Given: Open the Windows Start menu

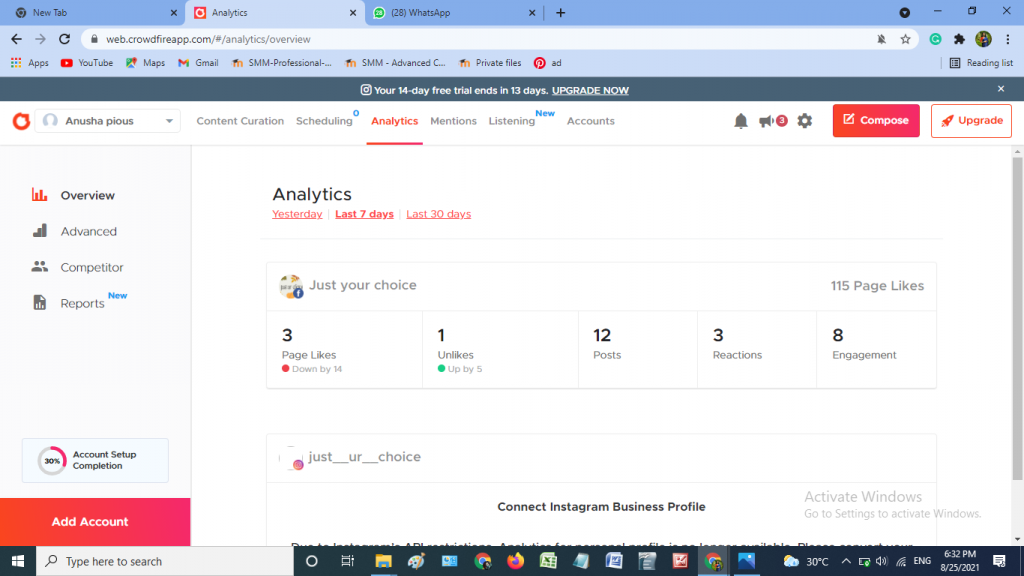Looking at the screenshot, I should (x=18, y=561).
